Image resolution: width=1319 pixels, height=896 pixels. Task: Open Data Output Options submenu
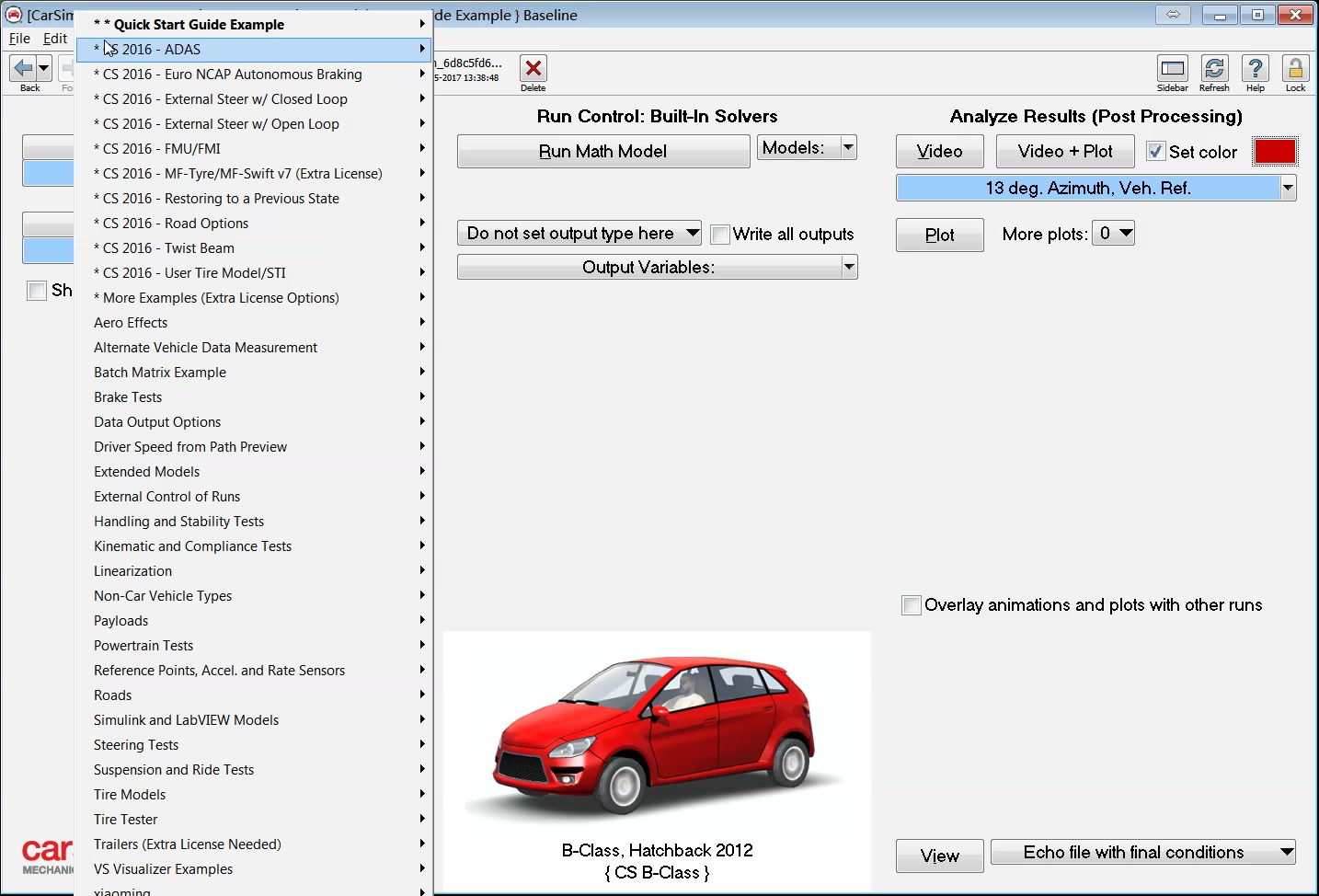254,422
